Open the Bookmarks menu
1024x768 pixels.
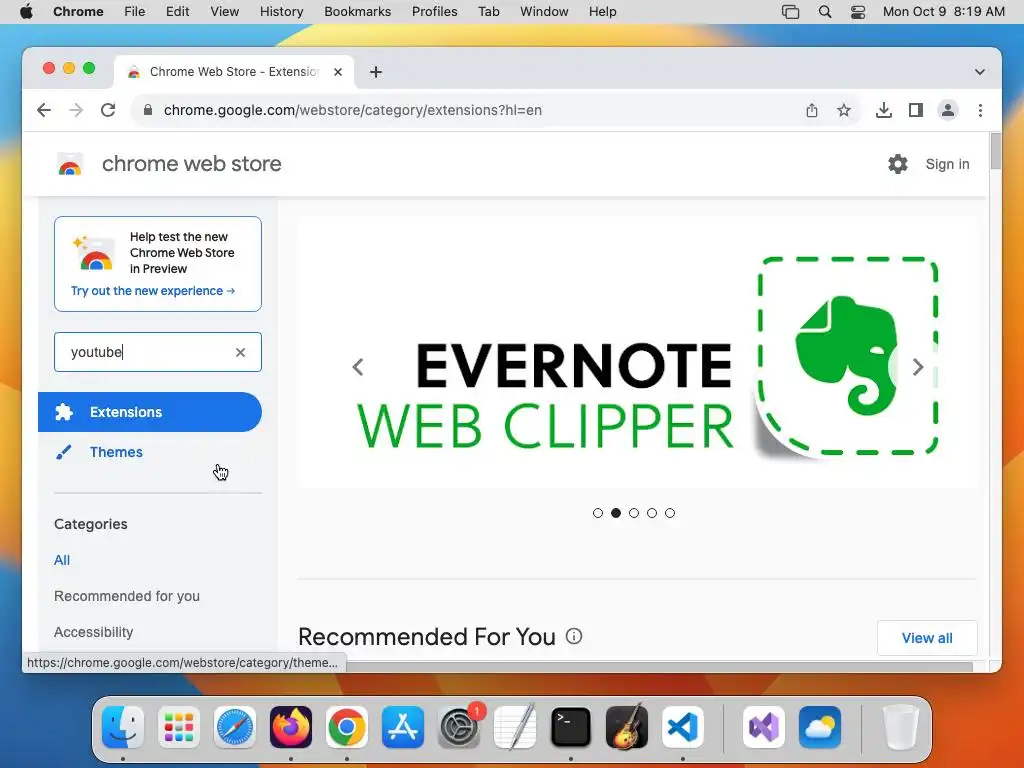pos(357,12)
